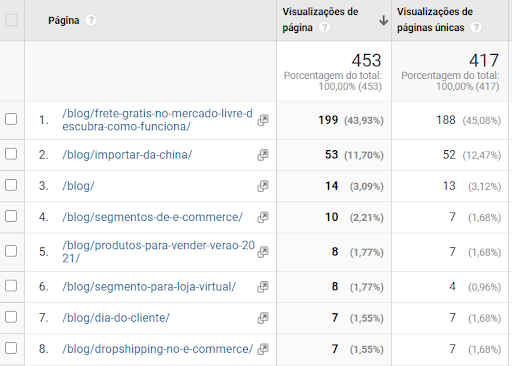Open the /blog/produtos-para-vender-verao-2021/ link
This screenshot has width=512, height=366.
click(x=158, y=252)
